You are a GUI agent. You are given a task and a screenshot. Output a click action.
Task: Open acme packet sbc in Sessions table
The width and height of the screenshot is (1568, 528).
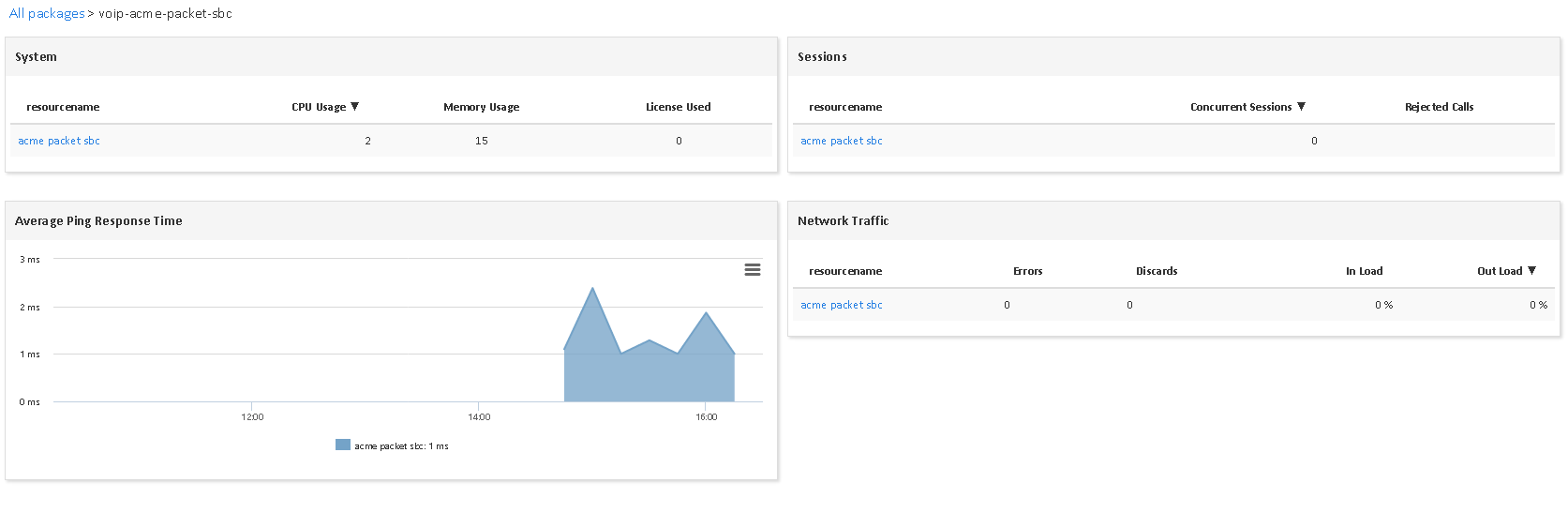(x=841, y=141)
